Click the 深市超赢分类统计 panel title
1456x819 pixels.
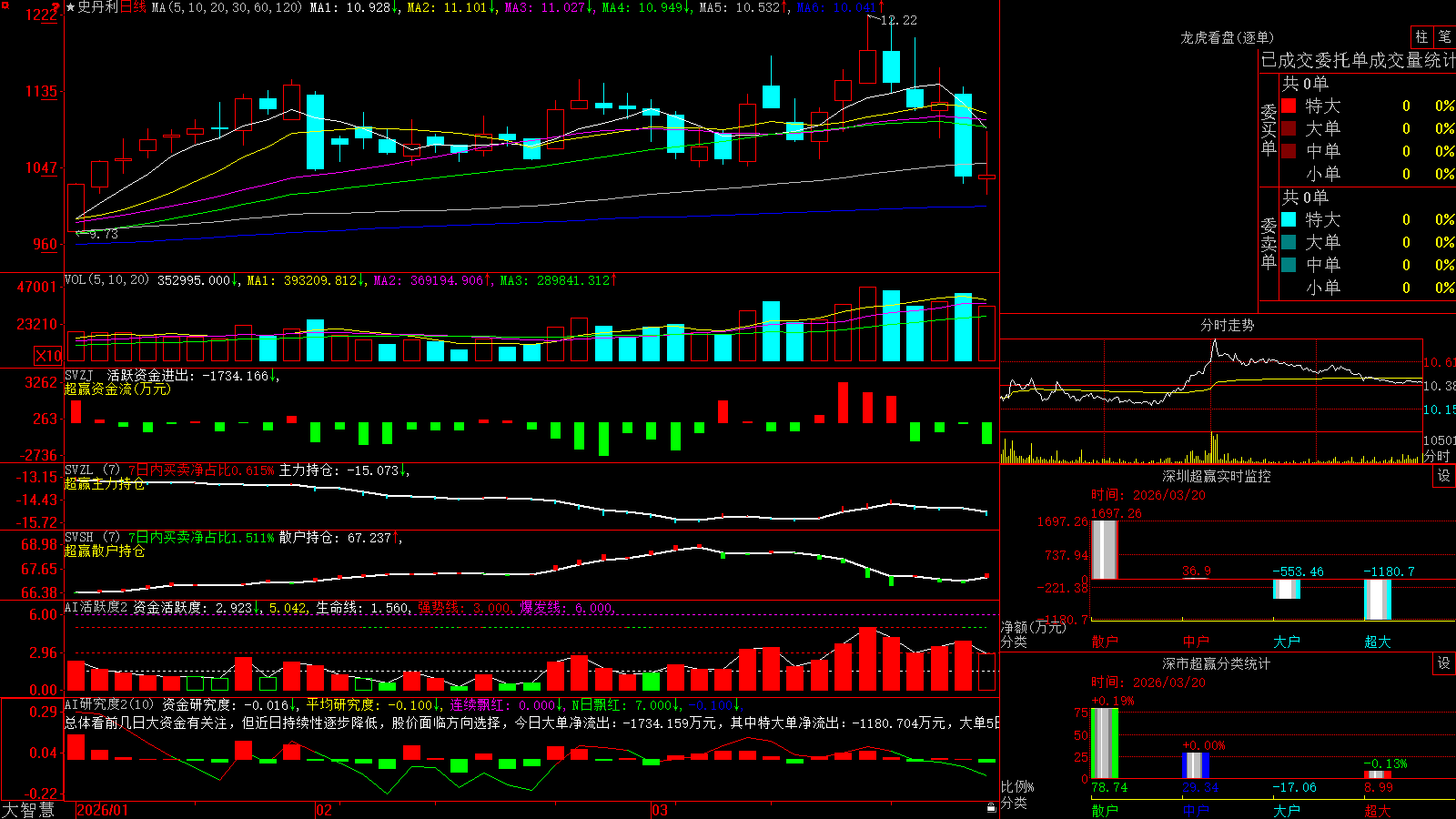pos(1216,663)
